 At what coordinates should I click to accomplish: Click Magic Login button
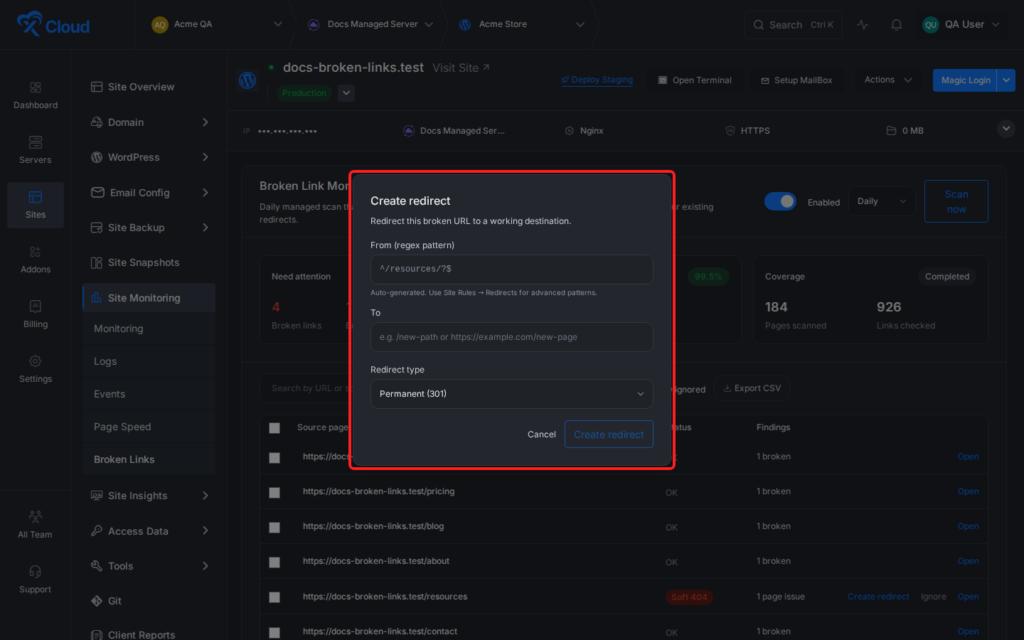[x=965, y=80]
